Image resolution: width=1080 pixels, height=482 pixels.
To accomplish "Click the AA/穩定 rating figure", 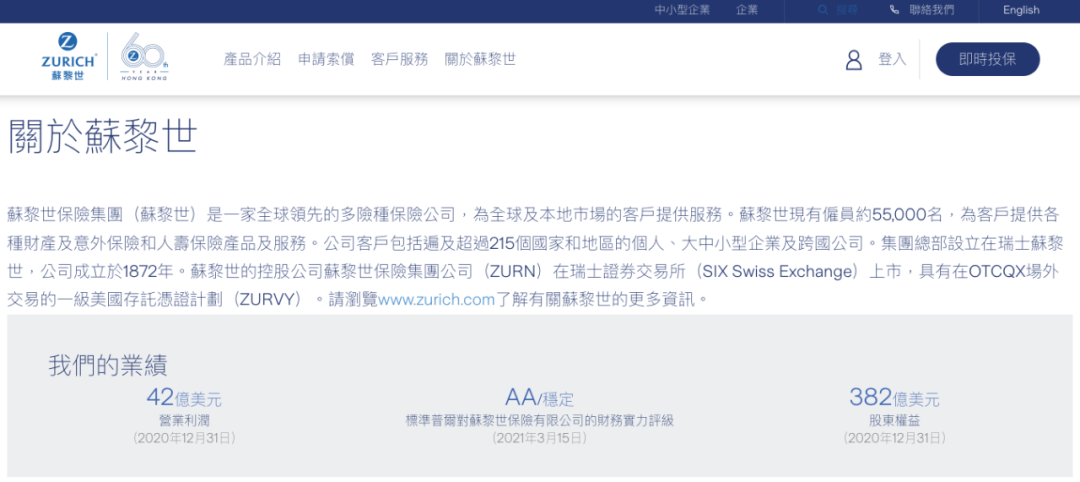I will coord(539,398).
